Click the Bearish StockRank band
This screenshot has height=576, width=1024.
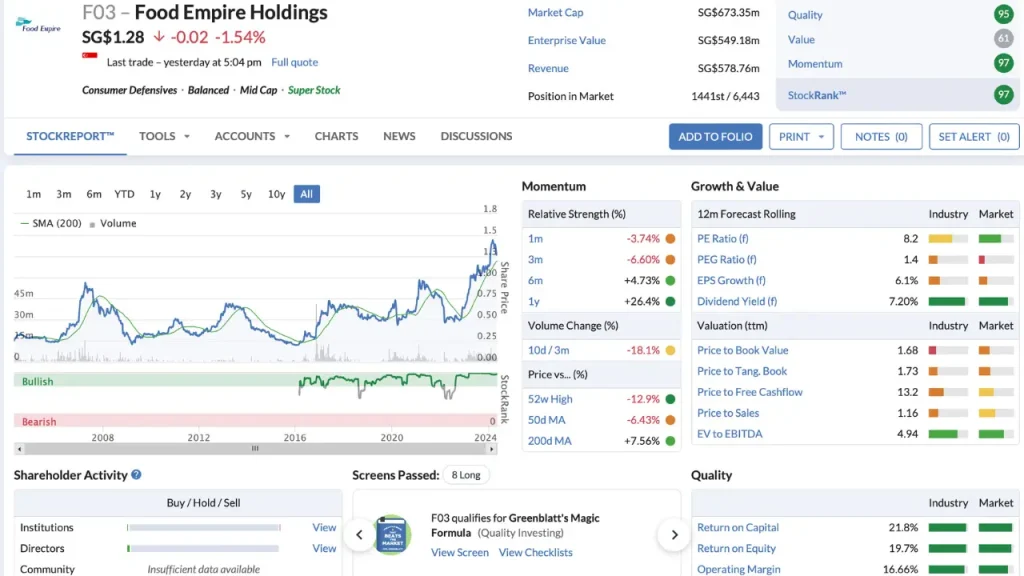(255, 422)
